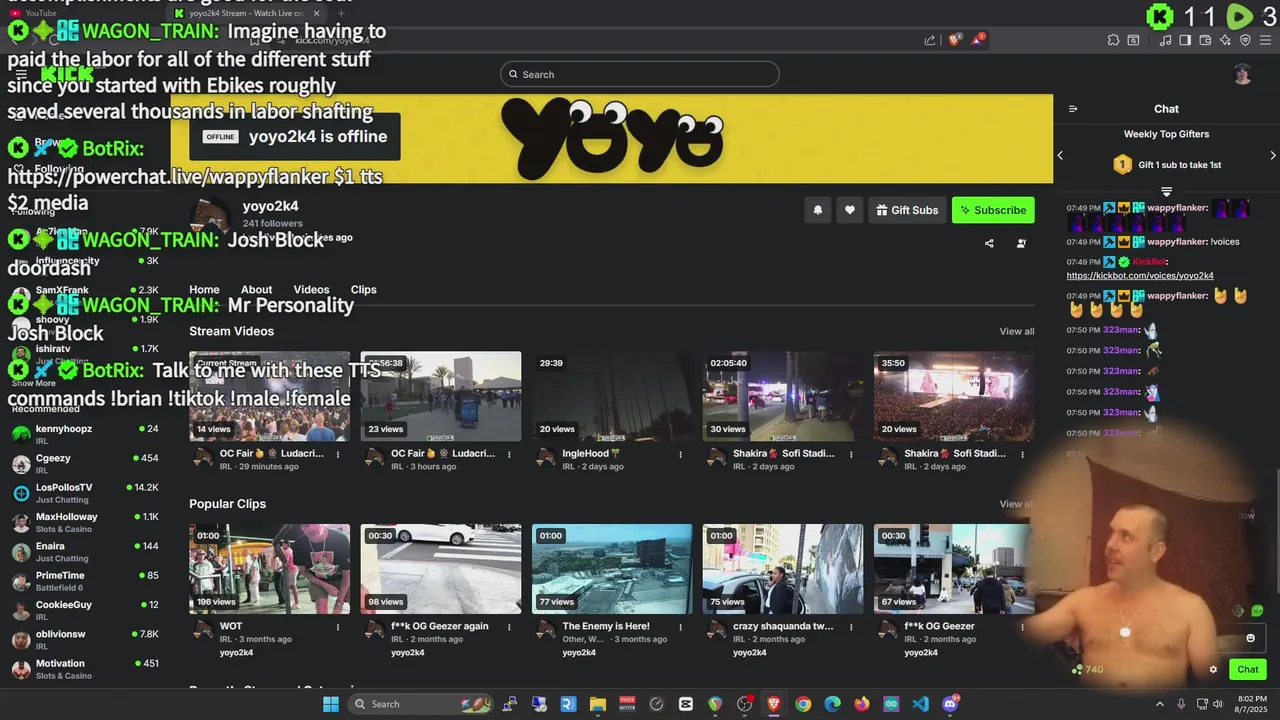
Task: Open chat settings gear icon
Action: coord(1213,670)
